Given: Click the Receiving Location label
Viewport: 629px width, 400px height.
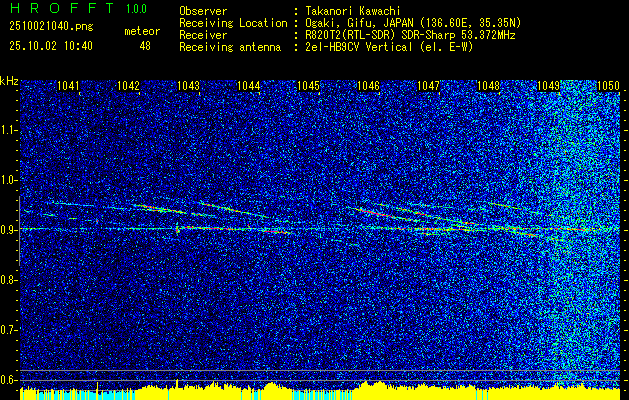Looking at the screenshot, I should [233, 23].
